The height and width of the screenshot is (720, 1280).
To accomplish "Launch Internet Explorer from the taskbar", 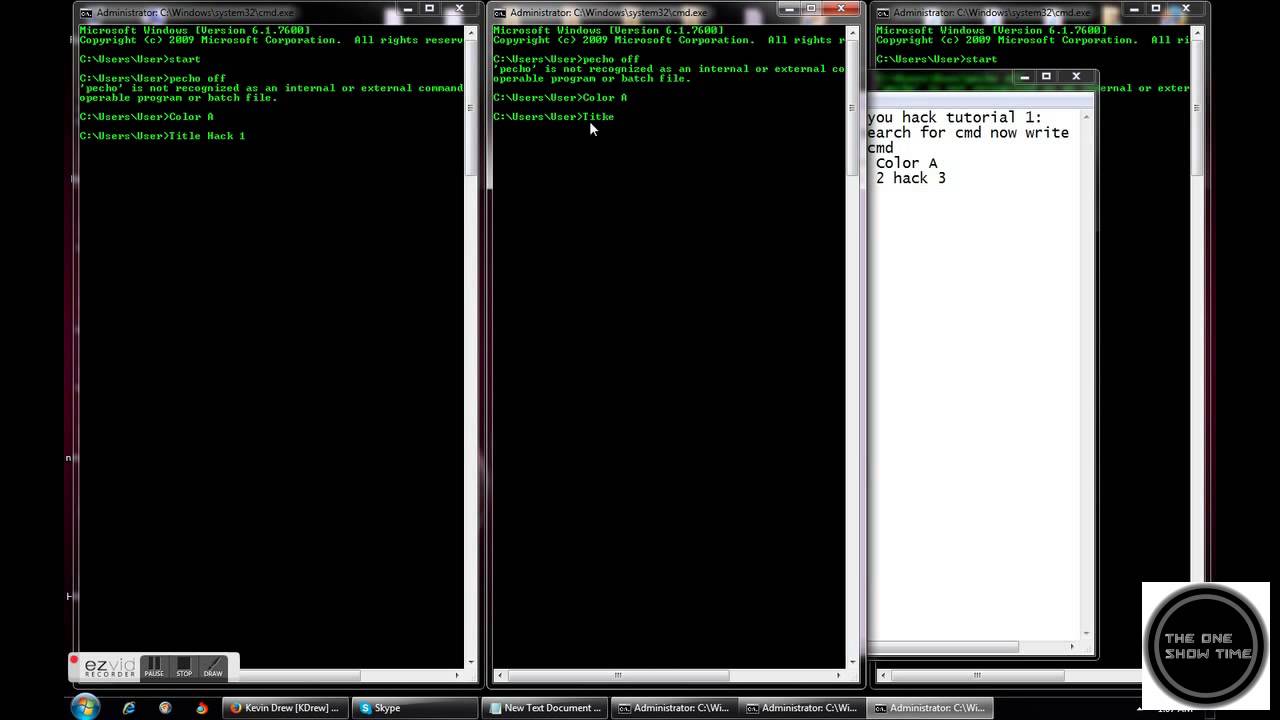I will pos(129,708).
